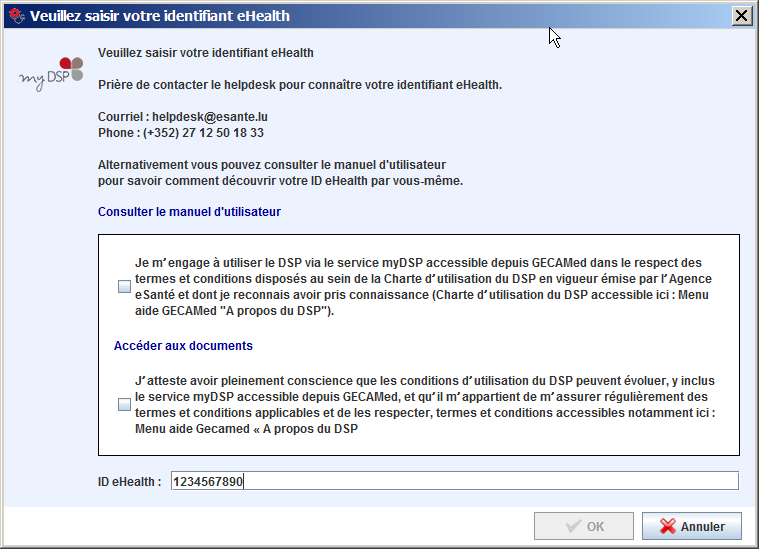
Task: Click the "Prière de contacter le helpdesk" sentence
Action: [x=299, y=85]
